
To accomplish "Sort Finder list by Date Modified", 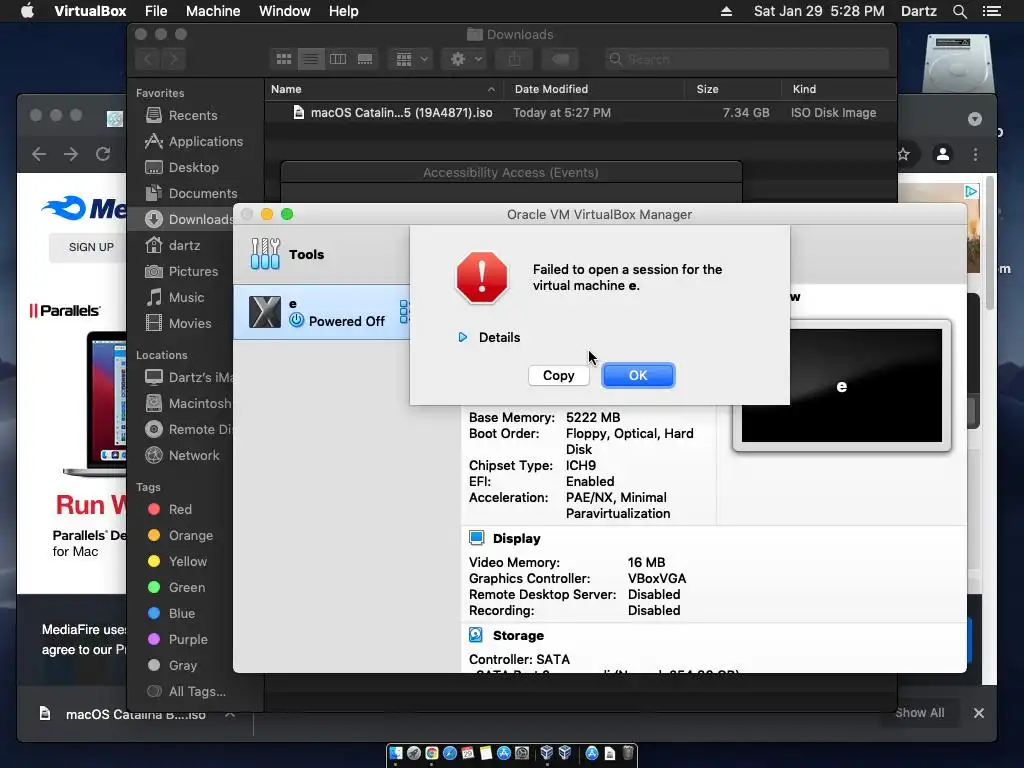I will coord(594,89).
